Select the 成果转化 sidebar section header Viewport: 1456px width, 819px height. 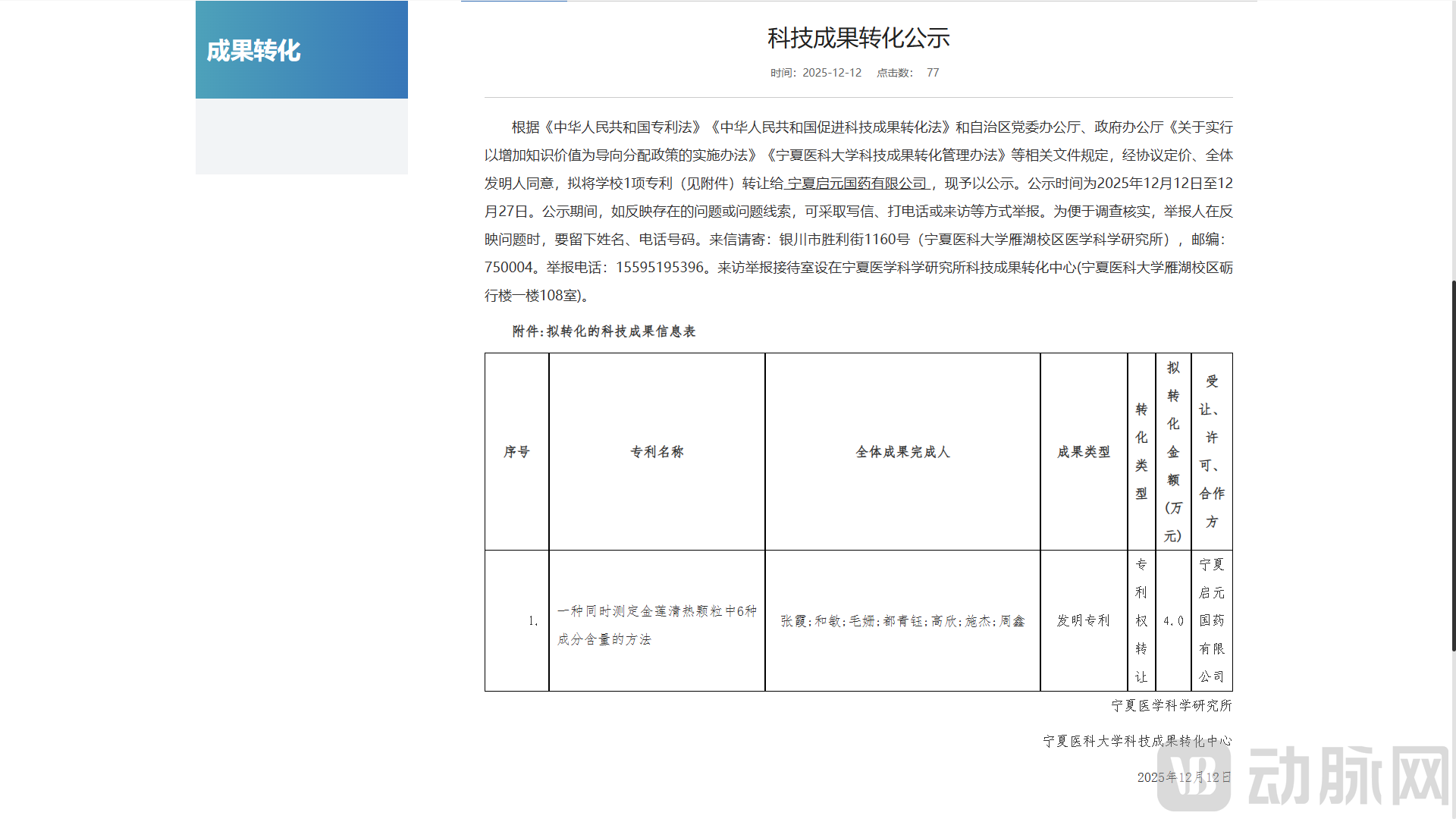coord(253,52)
